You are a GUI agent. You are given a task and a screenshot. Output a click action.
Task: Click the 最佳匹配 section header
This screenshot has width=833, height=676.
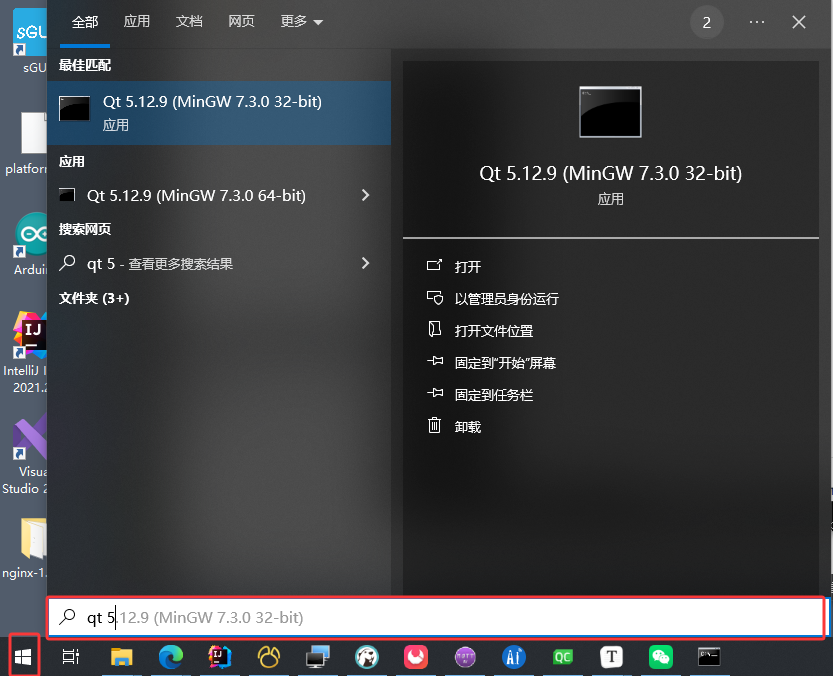(84, 65)
